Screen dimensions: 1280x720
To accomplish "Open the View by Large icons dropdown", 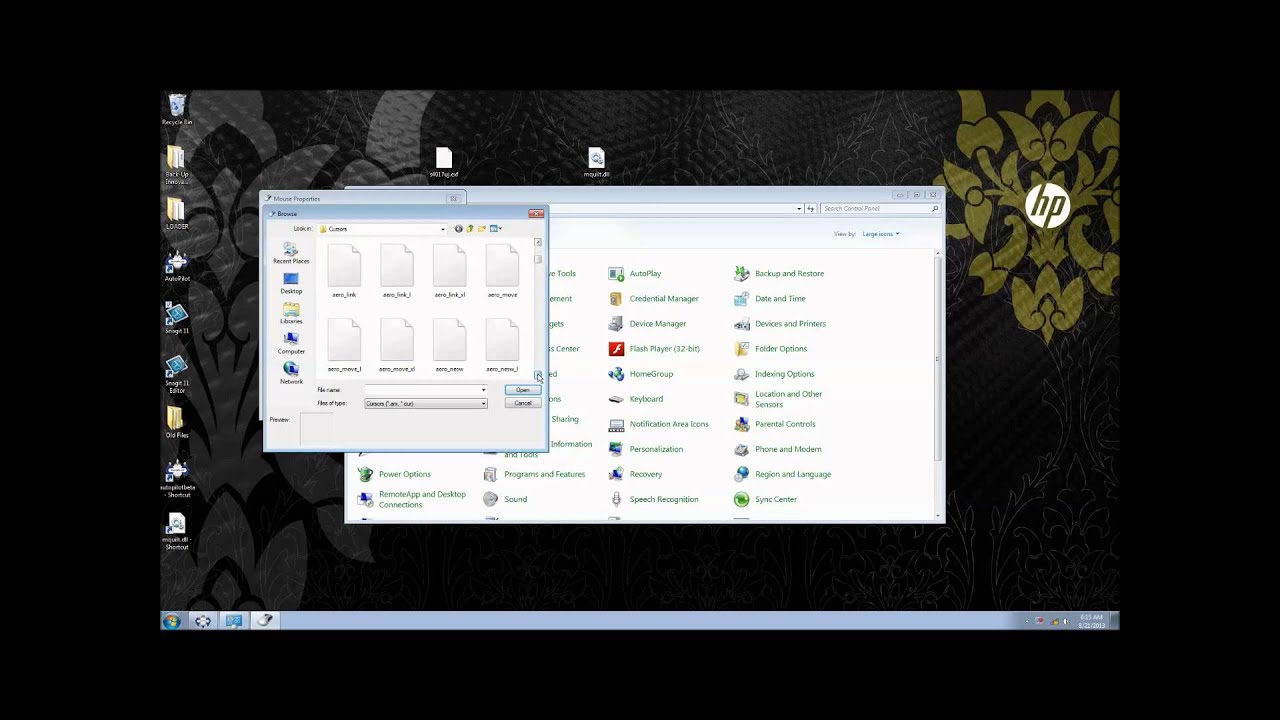I will (881, 234).
